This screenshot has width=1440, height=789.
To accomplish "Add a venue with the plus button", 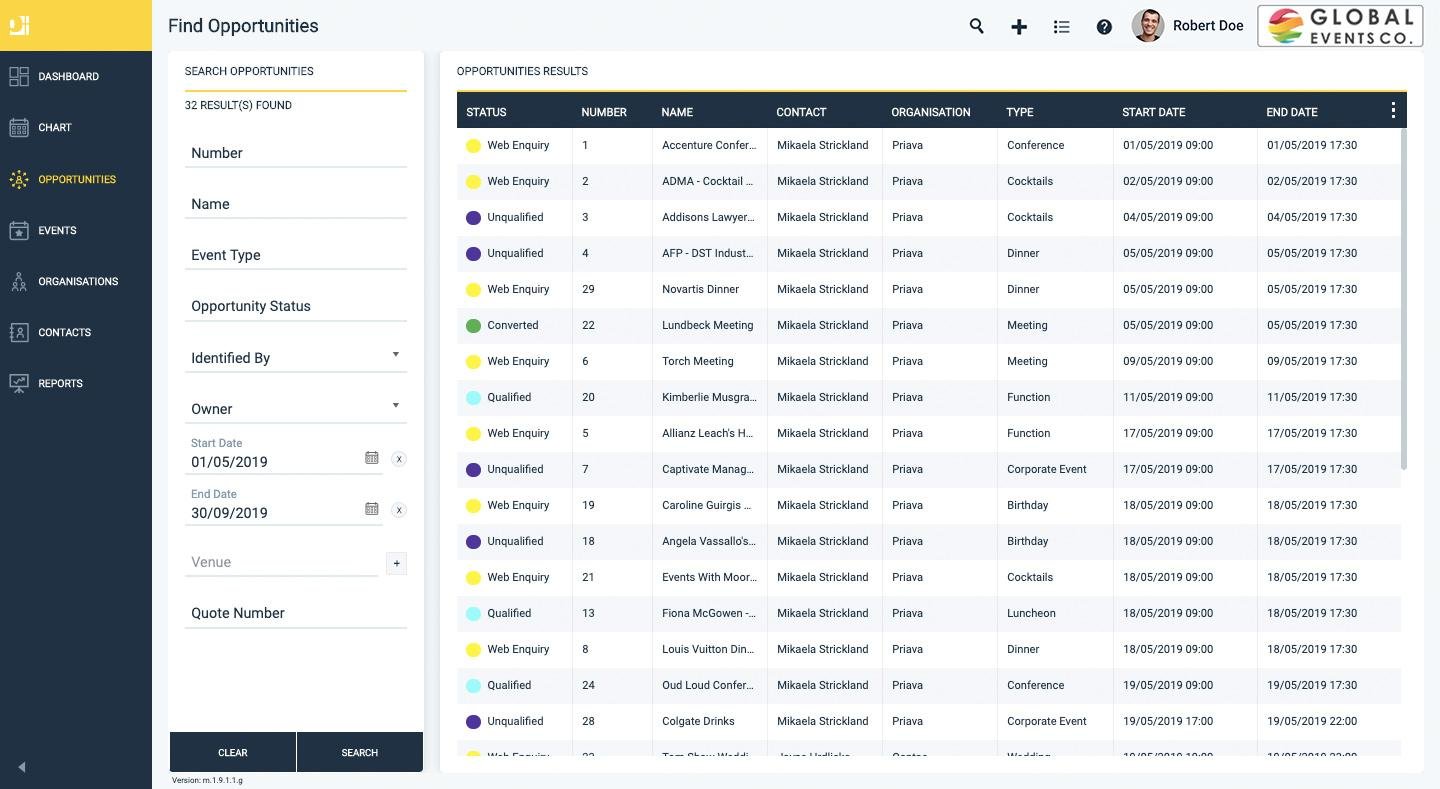I will (396, 563).
